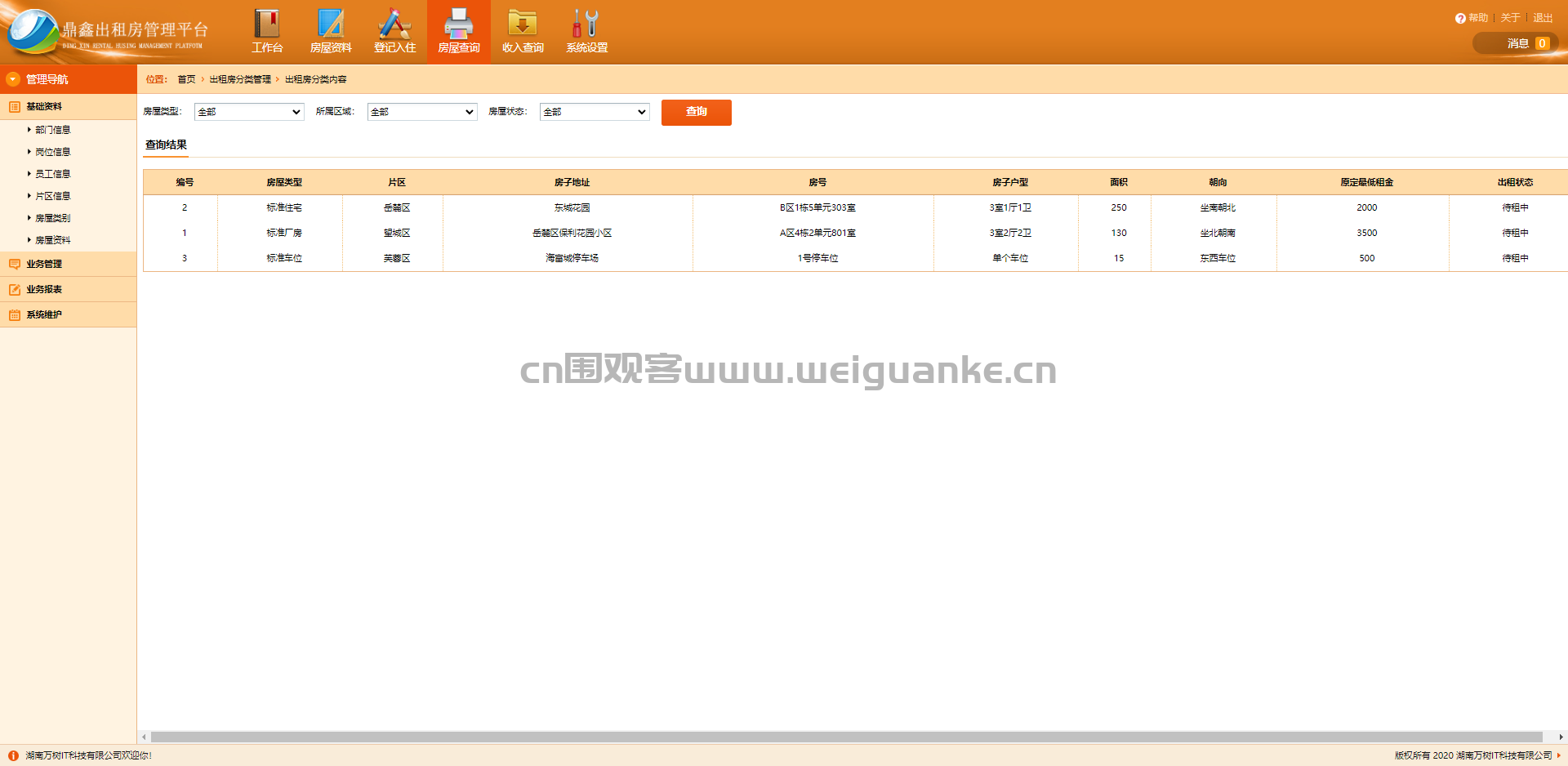This screenshot has width=1568, height=766.
Task: Collapse the 管理导航 arrow icon
Action: (x=13, y=79)
